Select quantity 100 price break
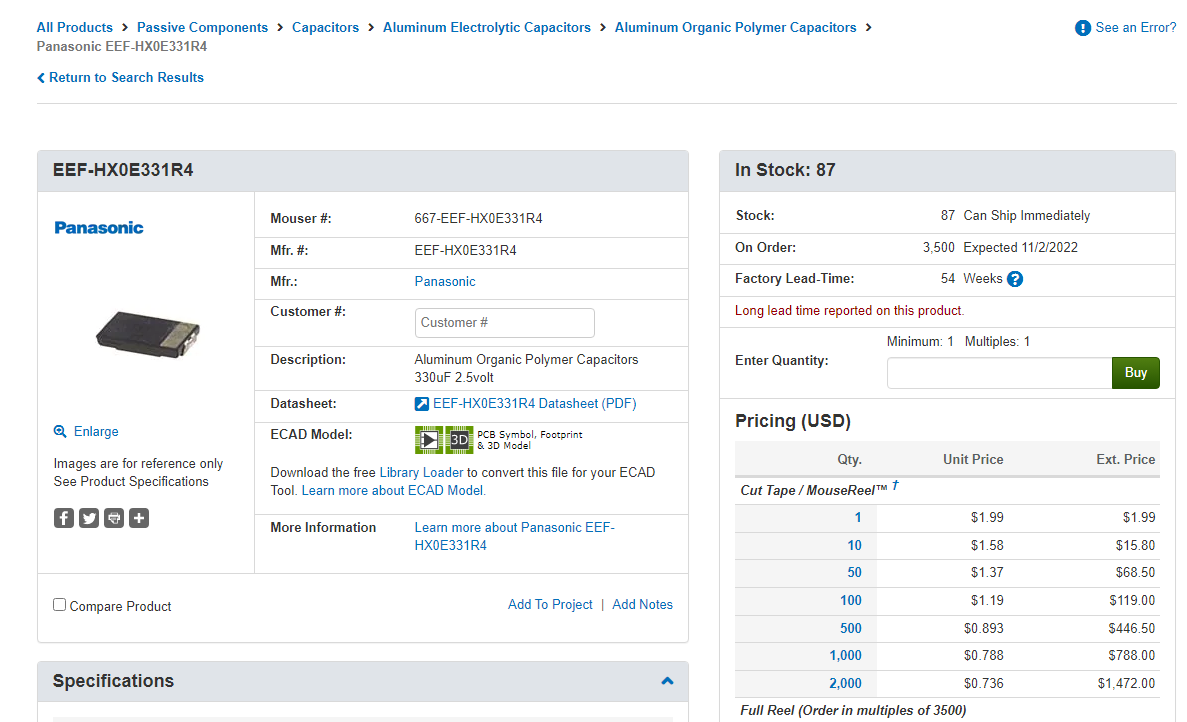1187x722 pixels. point(851,601)
